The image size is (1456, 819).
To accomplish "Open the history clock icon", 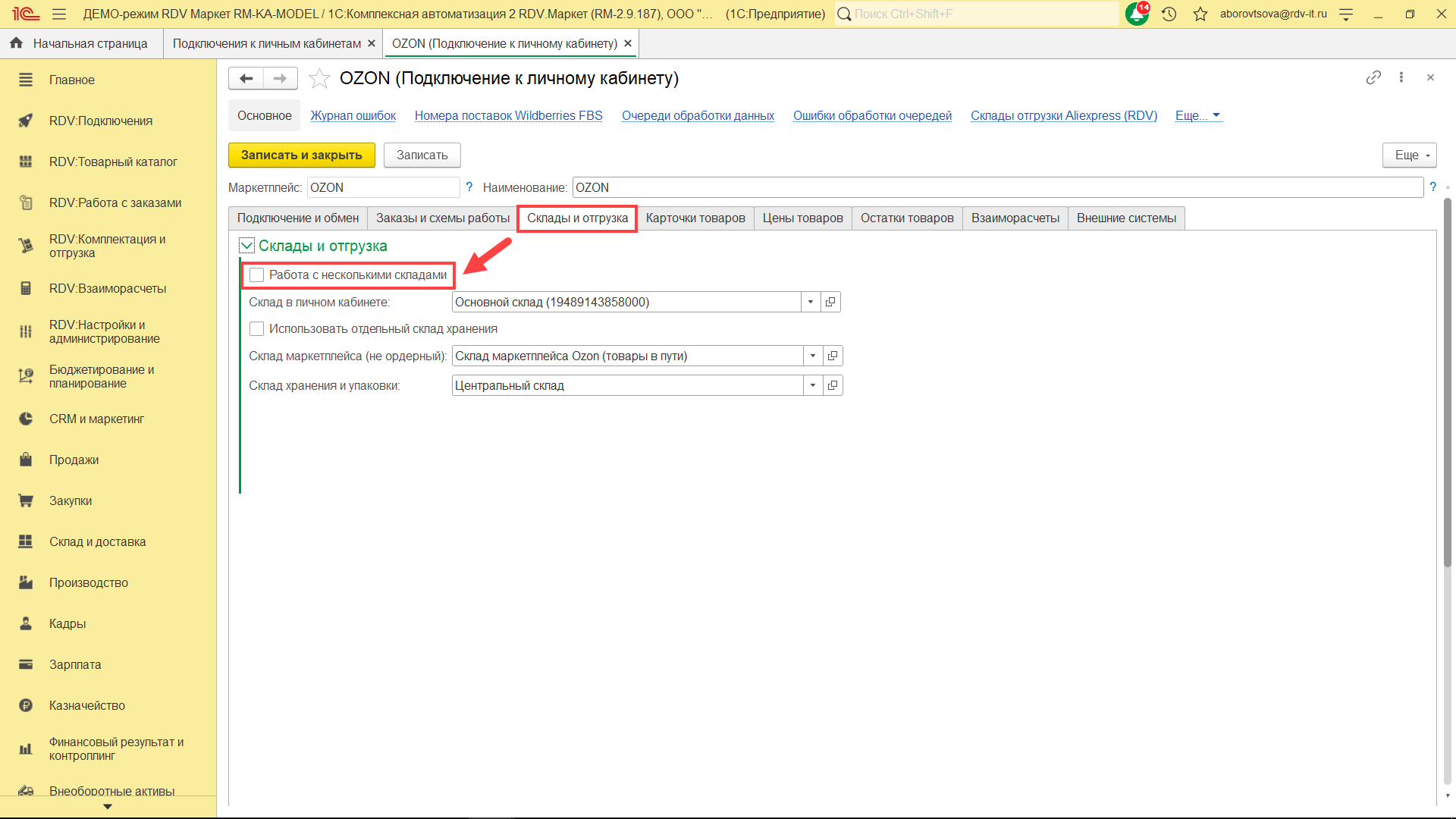I will tap(1169, 14).
